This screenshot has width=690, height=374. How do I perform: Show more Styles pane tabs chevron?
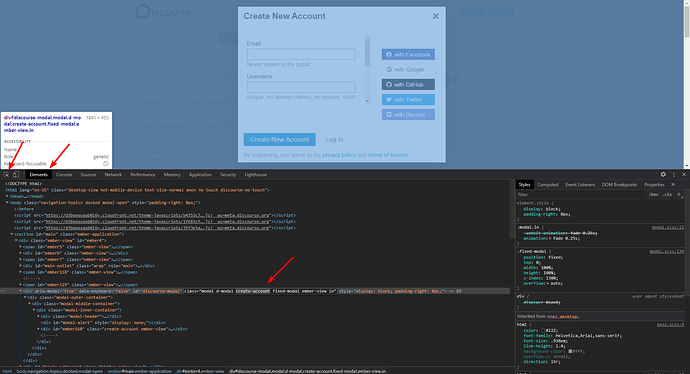coord(673,184)
